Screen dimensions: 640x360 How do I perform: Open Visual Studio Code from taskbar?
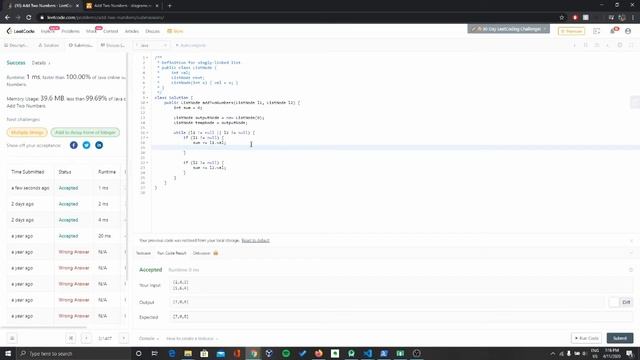click(367, 353)
